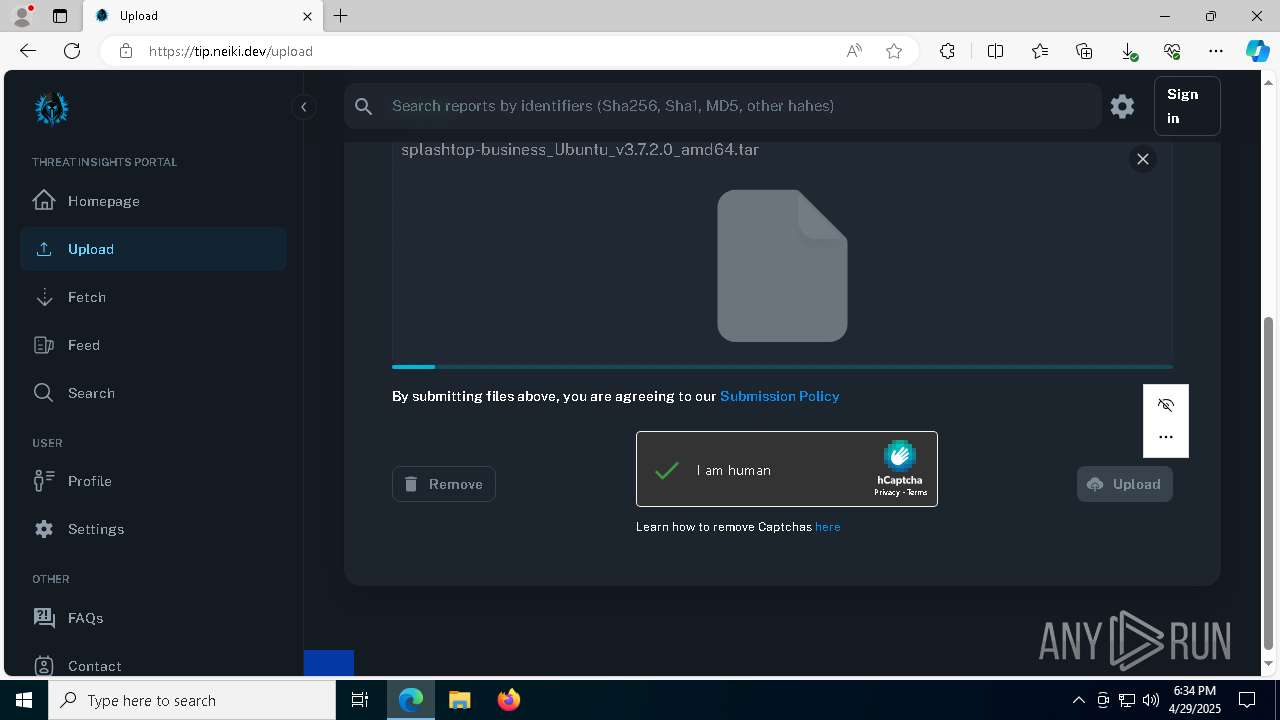The width and height of the screenshot is (1280, 720).
Task: Click the address bar URL
Action: (231, 51)
